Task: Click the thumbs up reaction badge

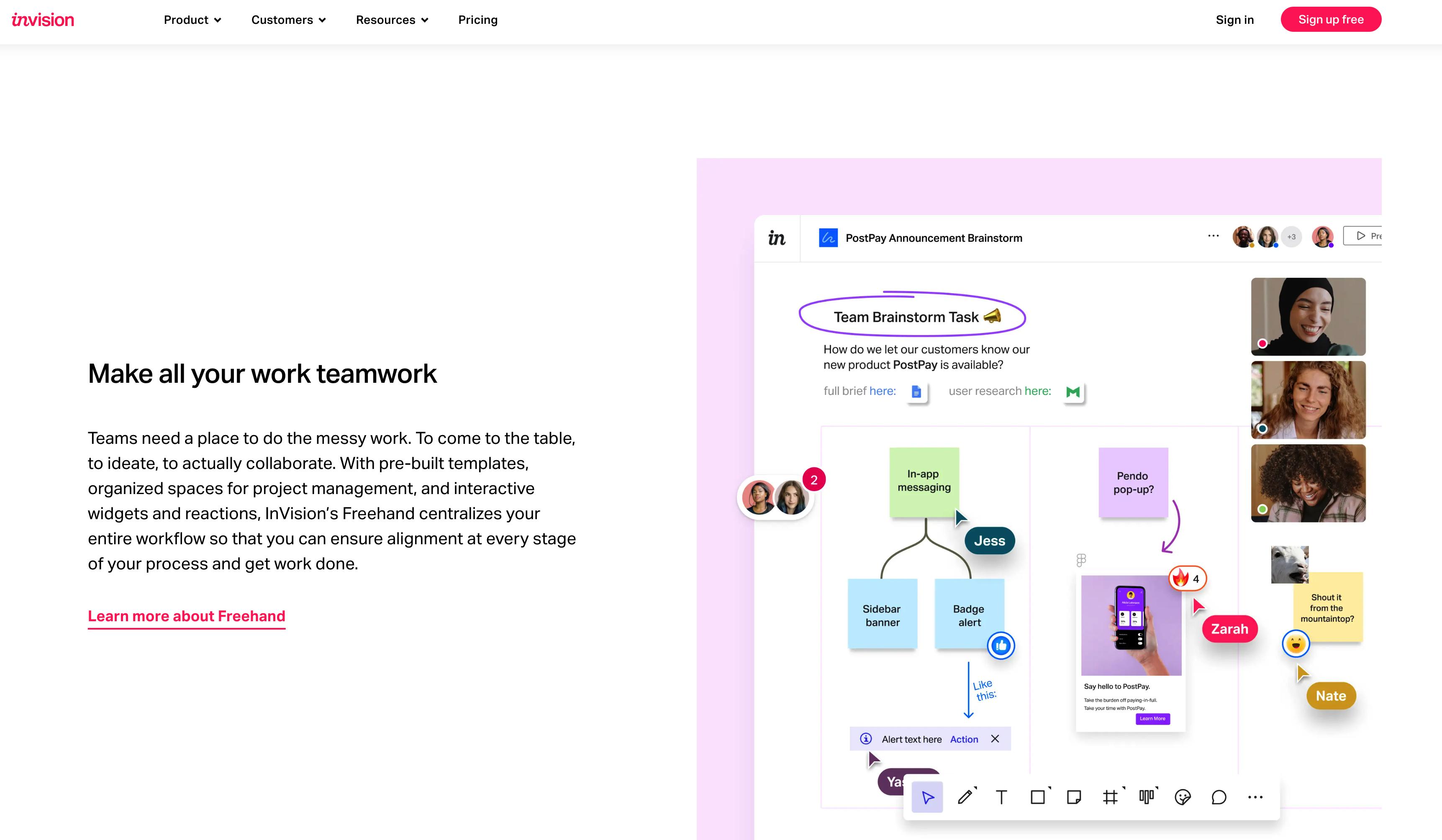Action: pos(1001,646)
